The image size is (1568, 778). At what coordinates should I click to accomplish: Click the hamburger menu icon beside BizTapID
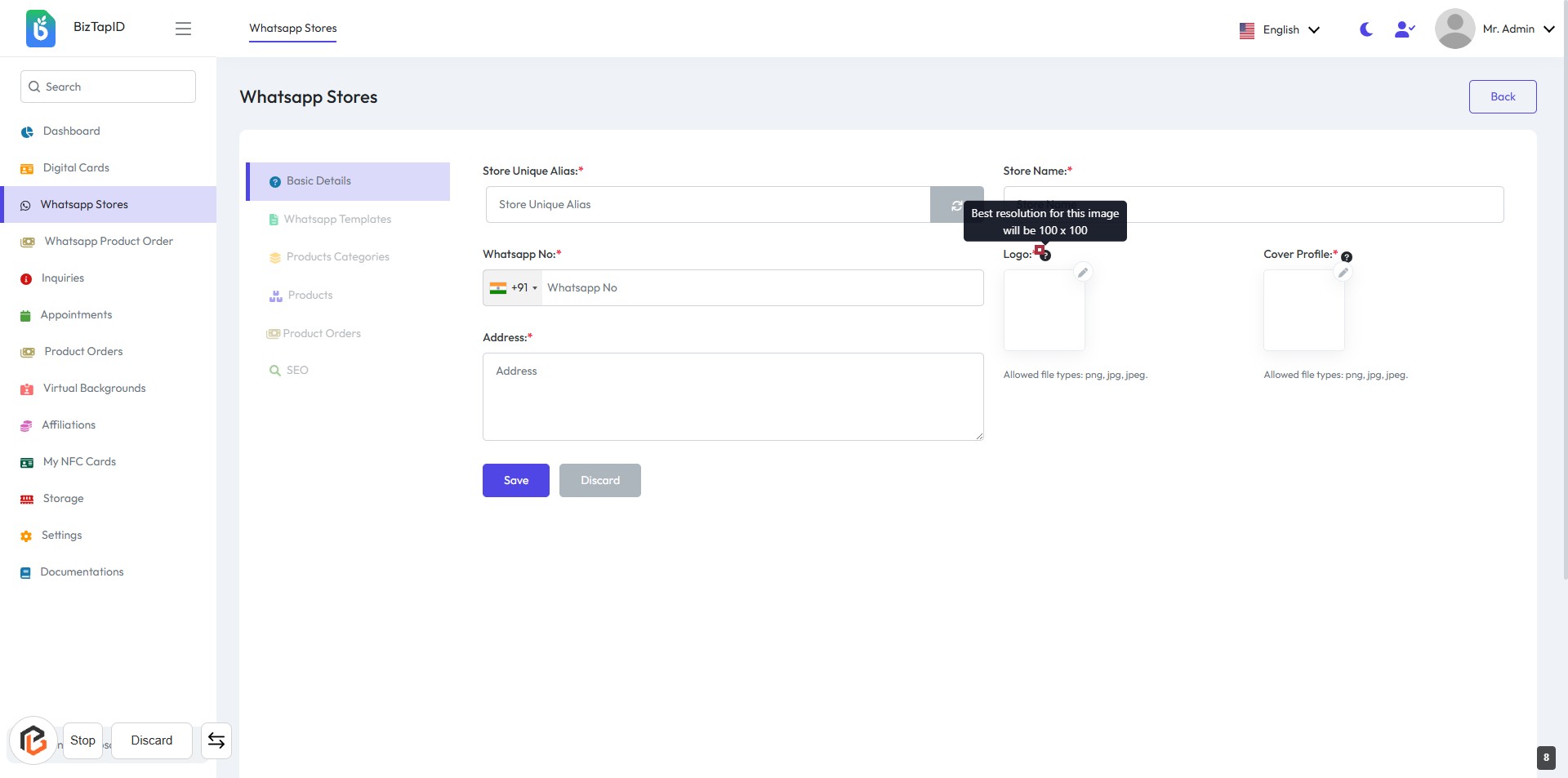[183, 29]
